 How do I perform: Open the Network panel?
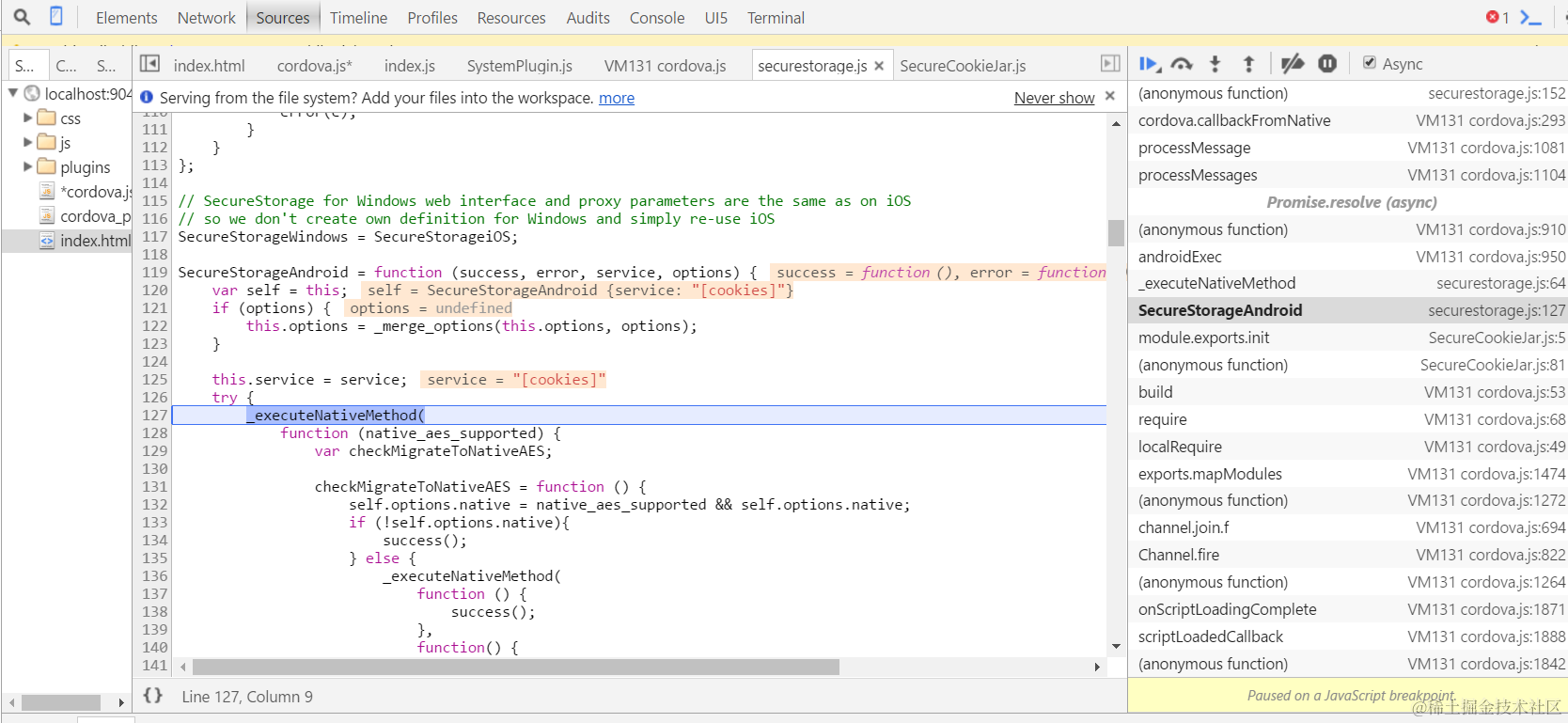(207, 18)
